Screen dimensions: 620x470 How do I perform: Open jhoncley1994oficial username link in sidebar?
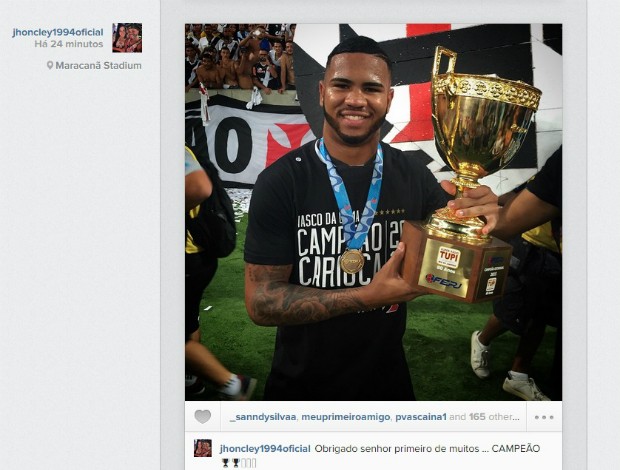coord(58,32)
